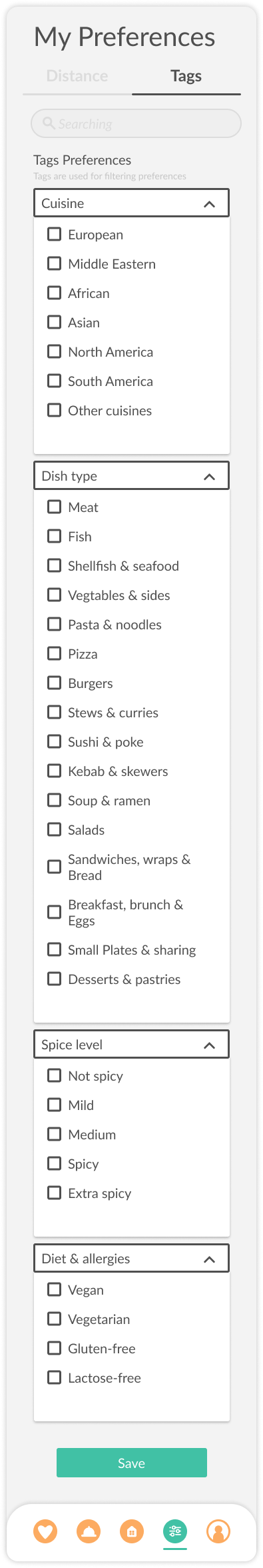
Task: Focus the Searching input field
Action: pos(136,123)
